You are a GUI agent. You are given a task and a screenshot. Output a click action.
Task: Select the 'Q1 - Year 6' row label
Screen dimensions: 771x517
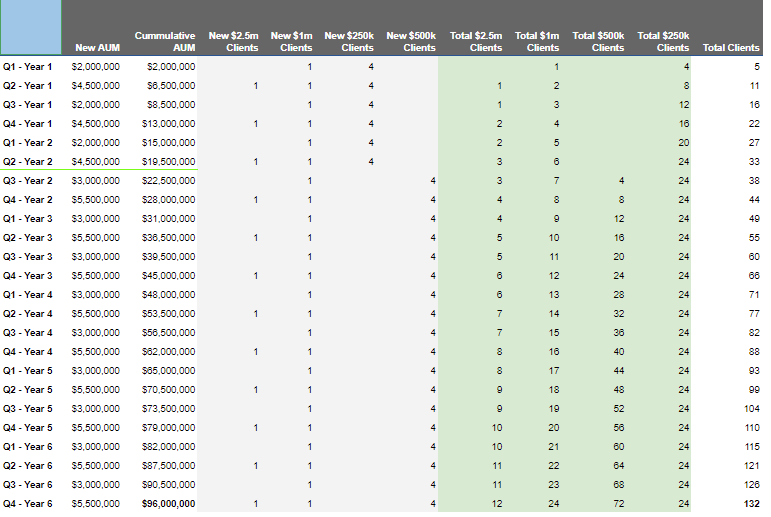point(28,447)
